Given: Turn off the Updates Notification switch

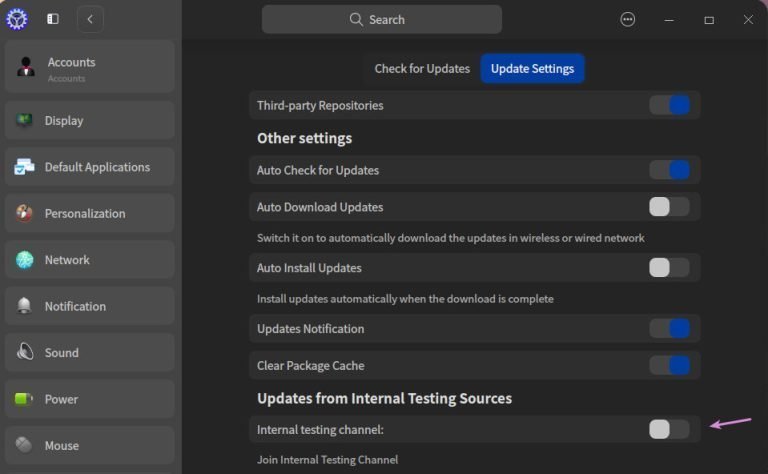Looking at the screenshot, I should 670,328.
